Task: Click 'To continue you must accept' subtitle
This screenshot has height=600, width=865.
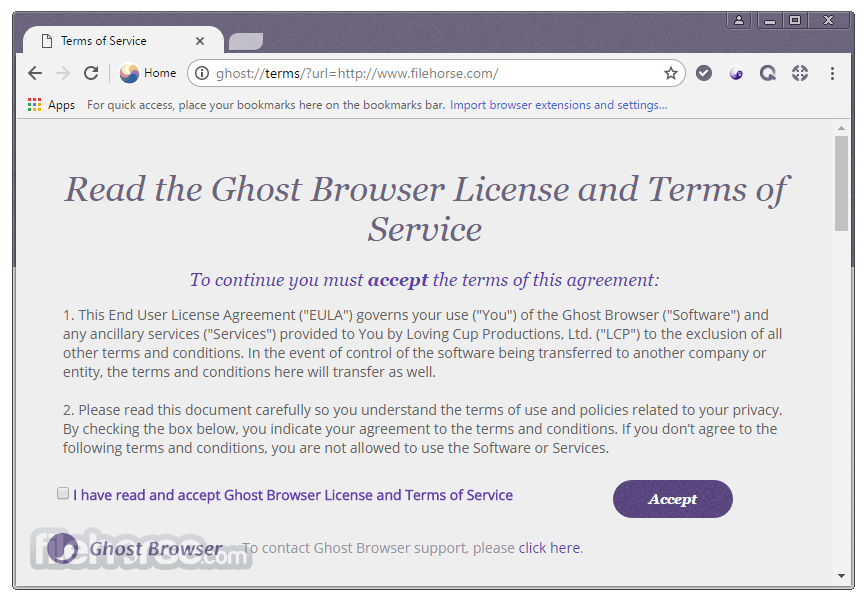Action: [x=424, y=280]
